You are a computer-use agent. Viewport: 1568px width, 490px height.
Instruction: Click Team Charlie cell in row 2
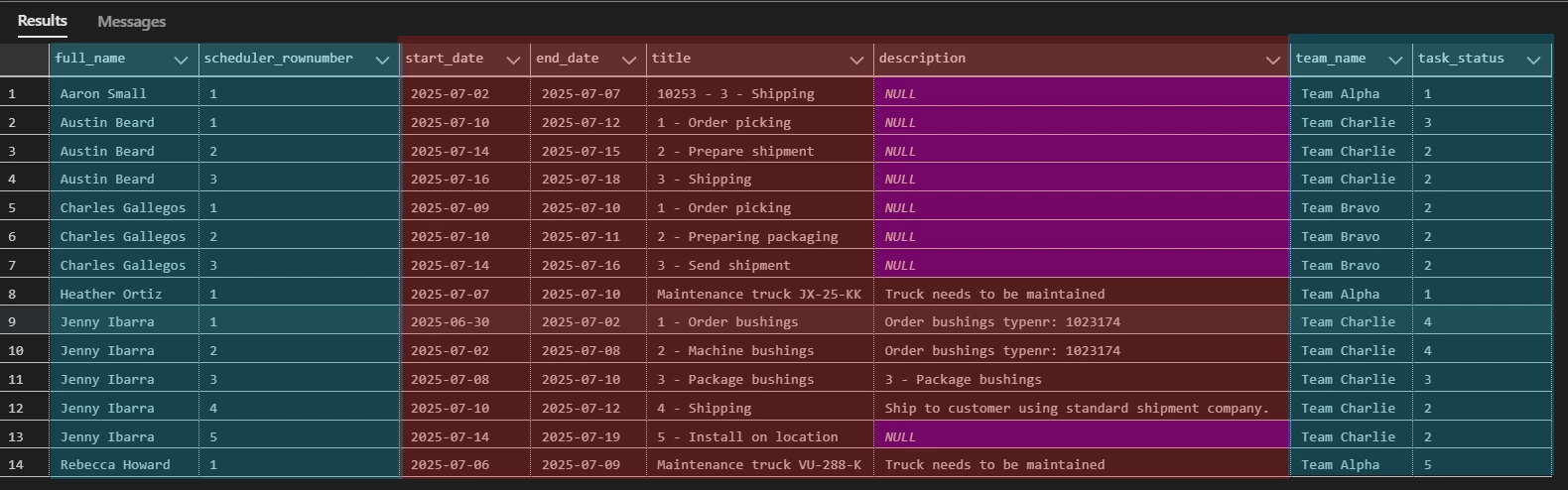tap(1352, 122)
